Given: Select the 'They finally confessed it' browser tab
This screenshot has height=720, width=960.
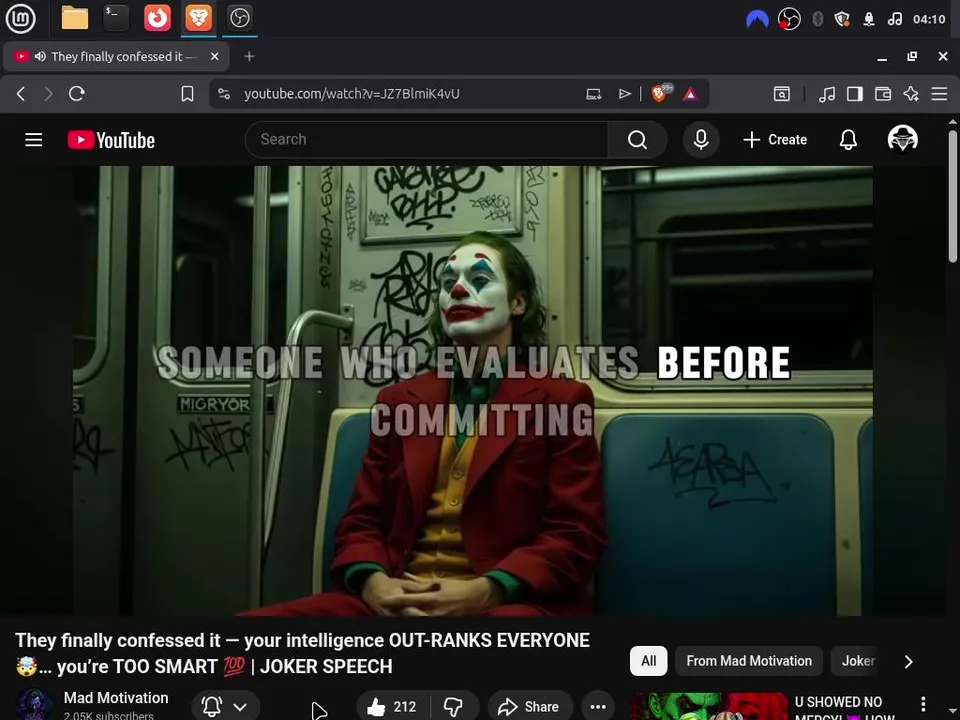Looking at the screenshot, I should tap(116, 56).
